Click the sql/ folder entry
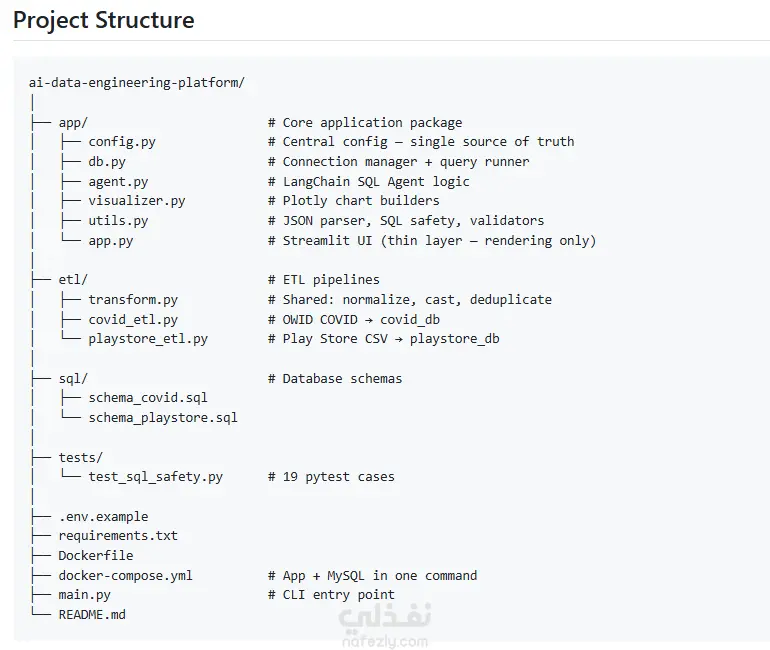Viewport: 770px width, 650px height. pyautogui.click(x=73, y=379)
